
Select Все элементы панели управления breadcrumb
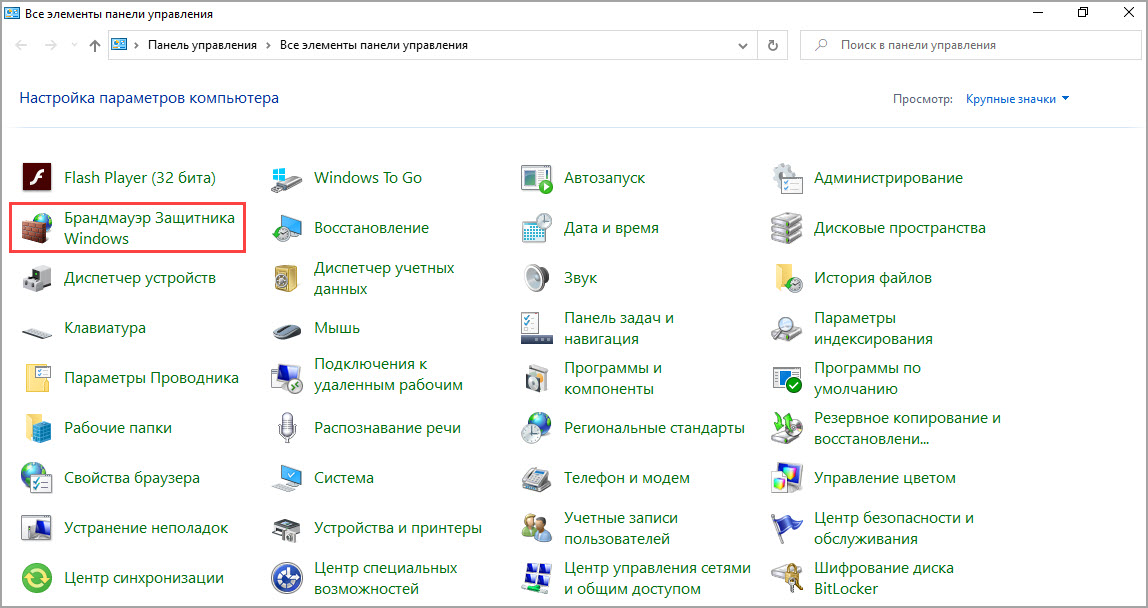(x=373, y=45)
